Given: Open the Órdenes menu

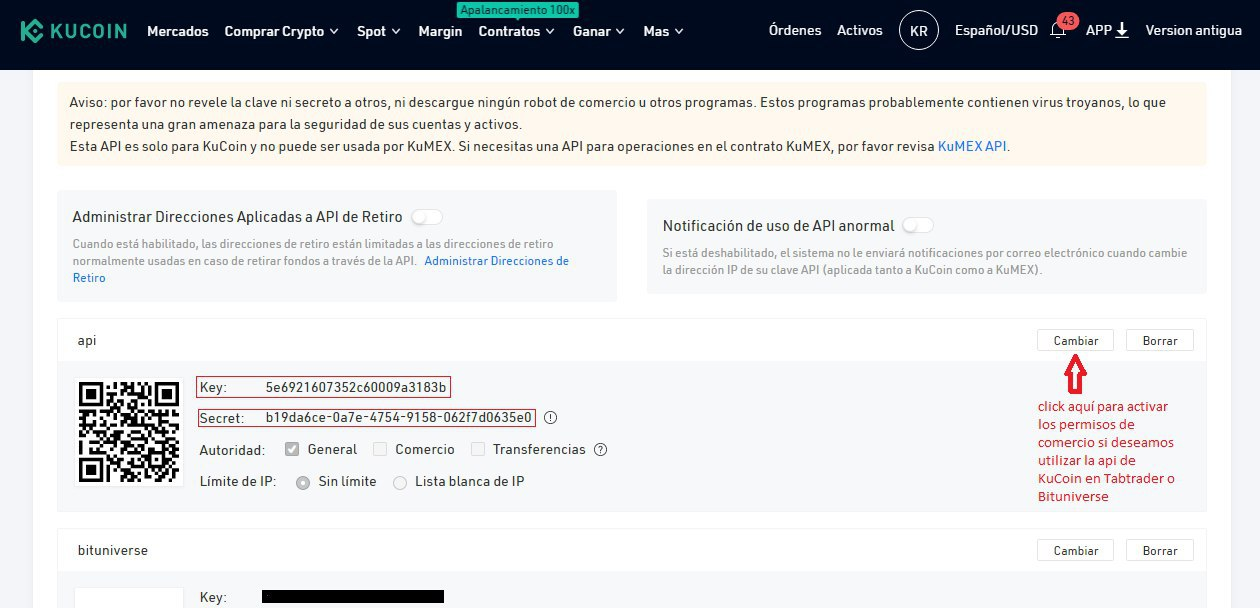Looking at the screenshot, I should tap(795, 31).
